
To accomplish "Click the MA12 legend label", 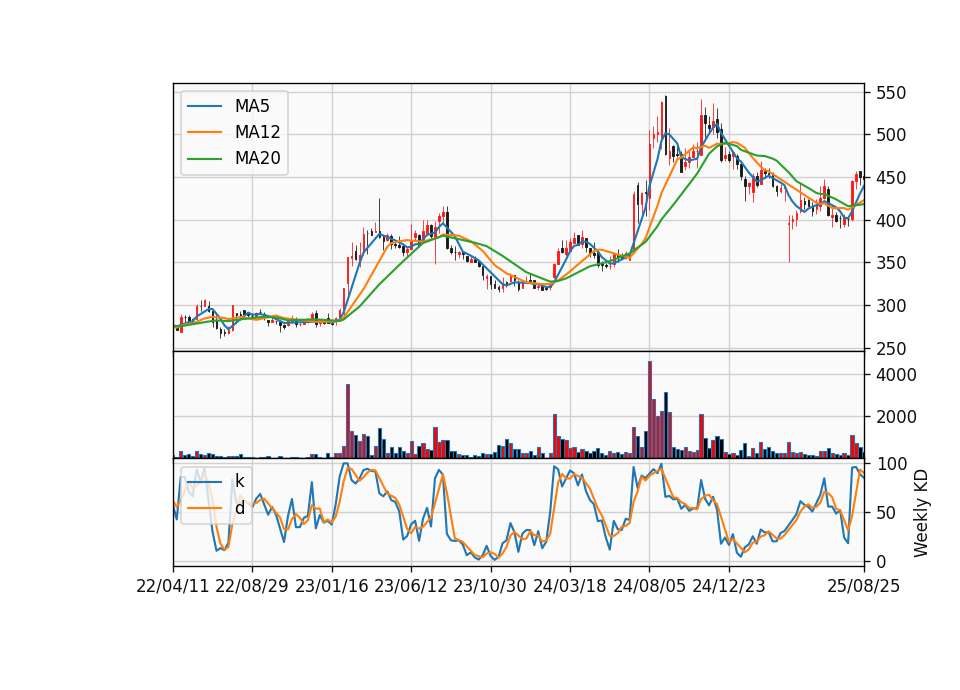I will coord(257,132).
